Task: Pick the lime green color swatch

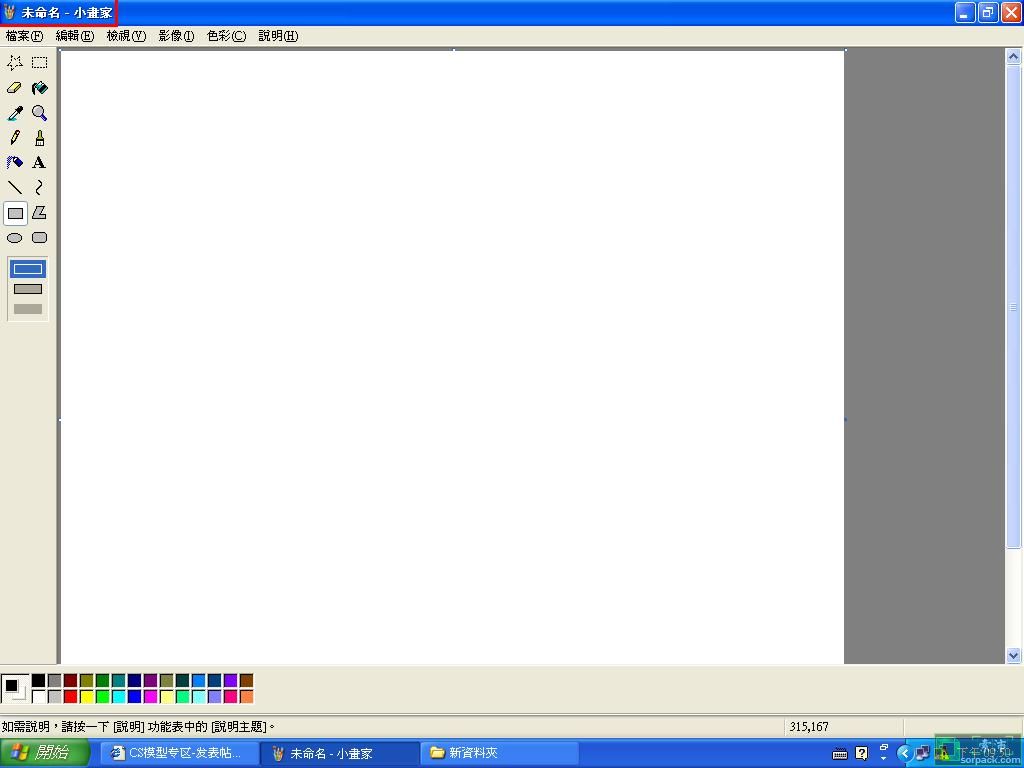Action: (x=103, y=697)
